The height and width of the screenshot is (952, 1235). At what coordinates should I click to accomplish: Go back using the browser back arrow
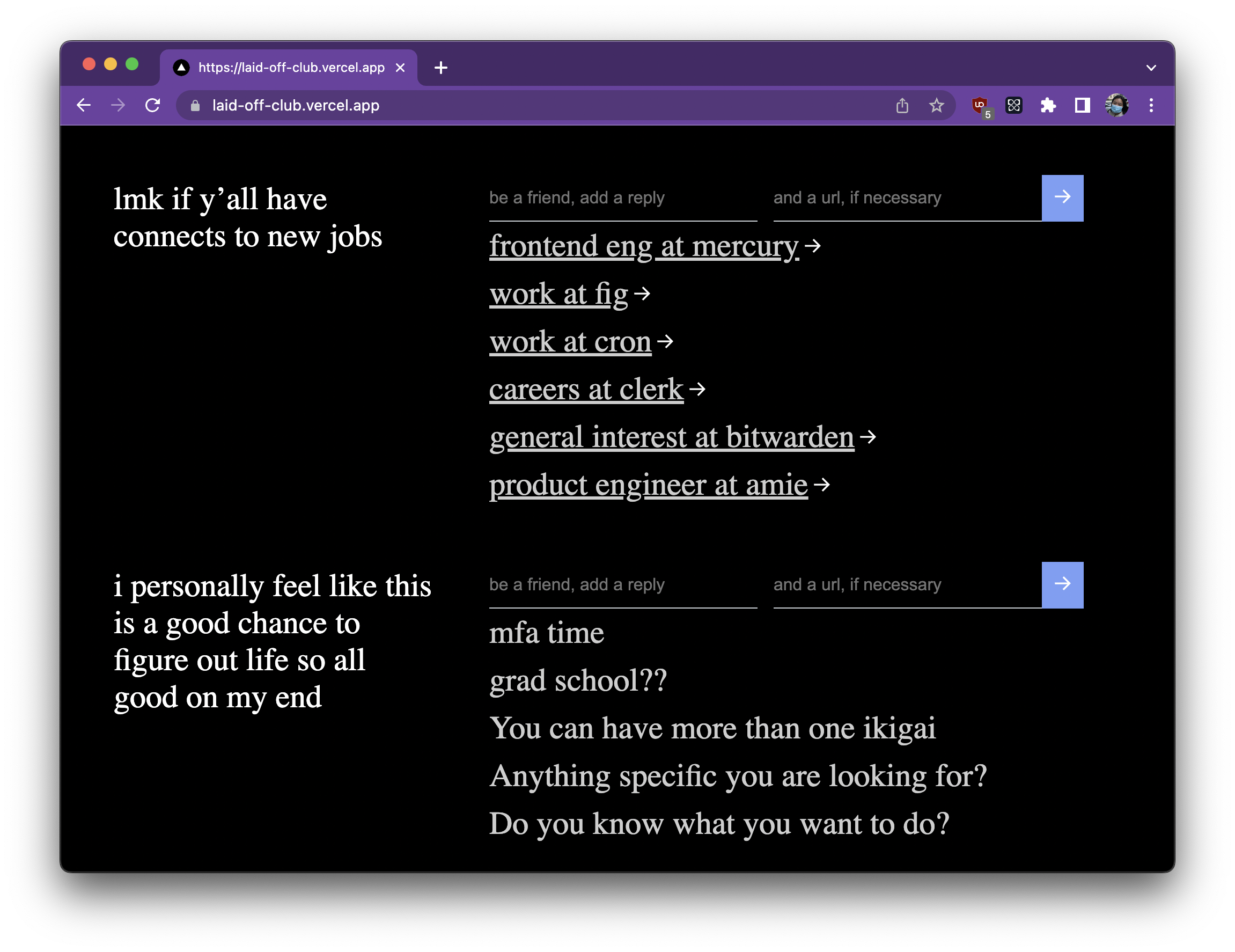(84, 105)
